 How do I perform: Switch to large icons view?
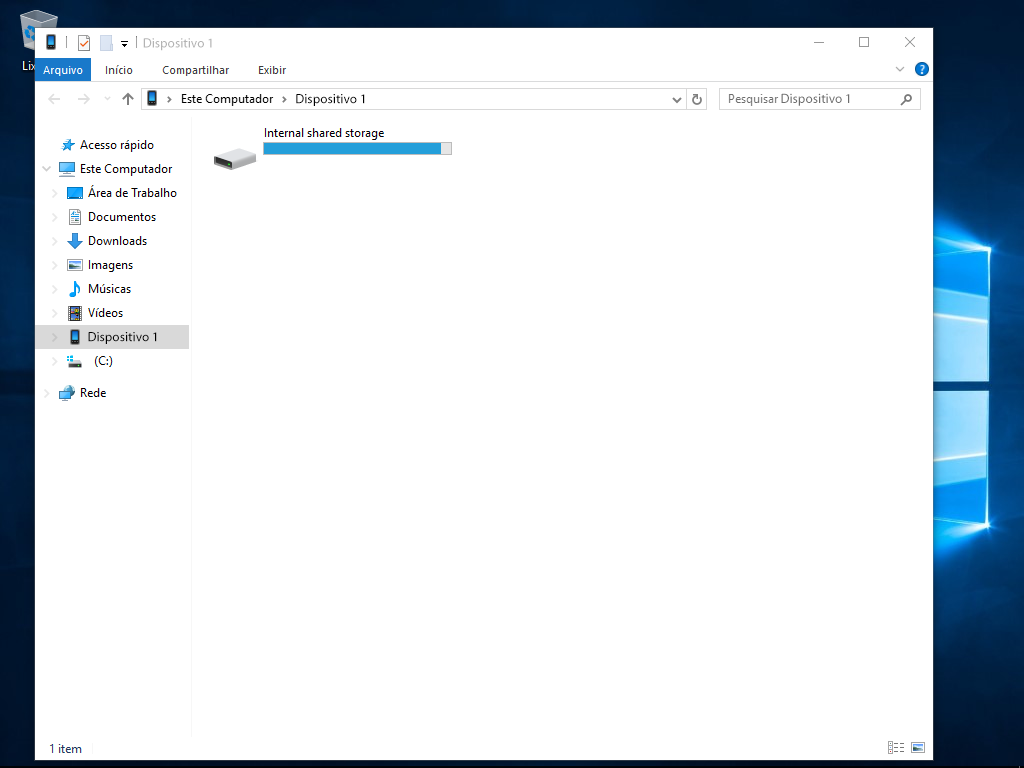918,747
